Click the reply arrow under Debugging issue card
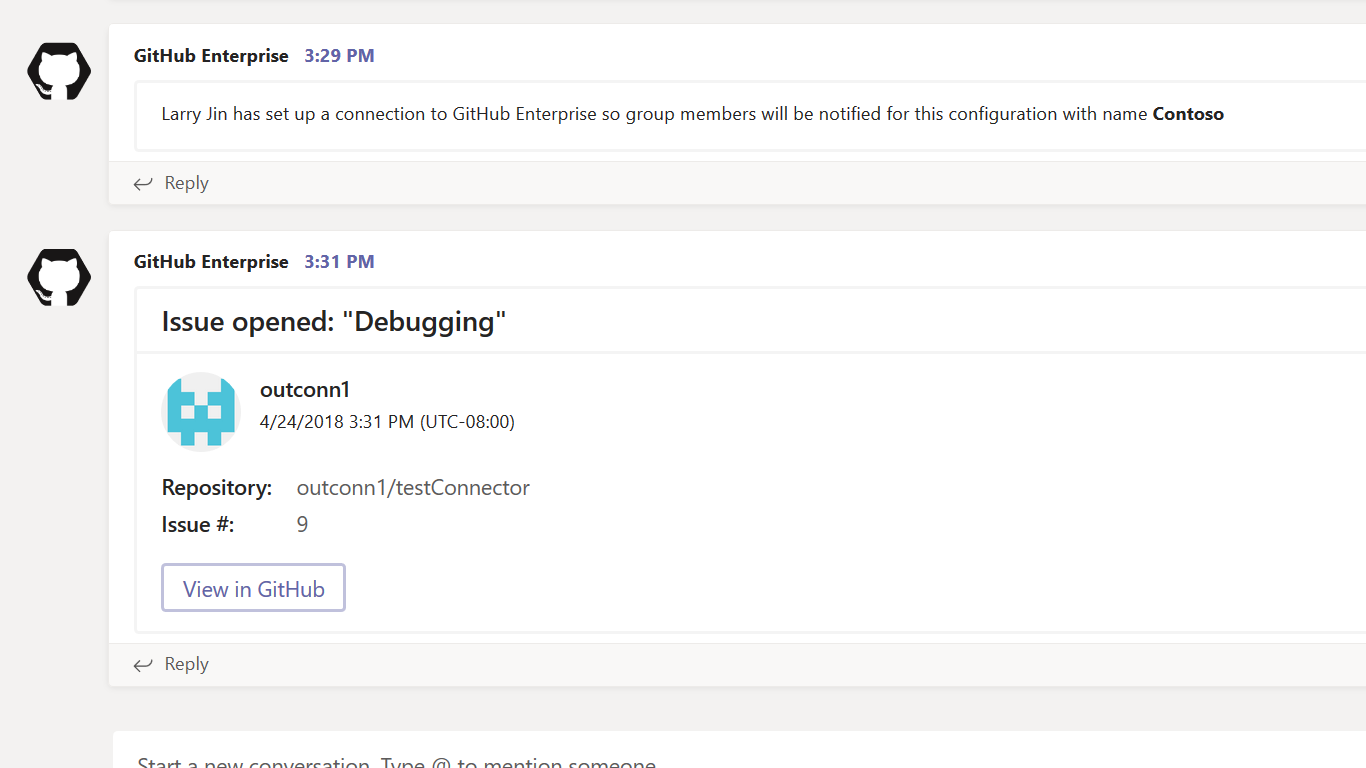 [x=143, y=664]
